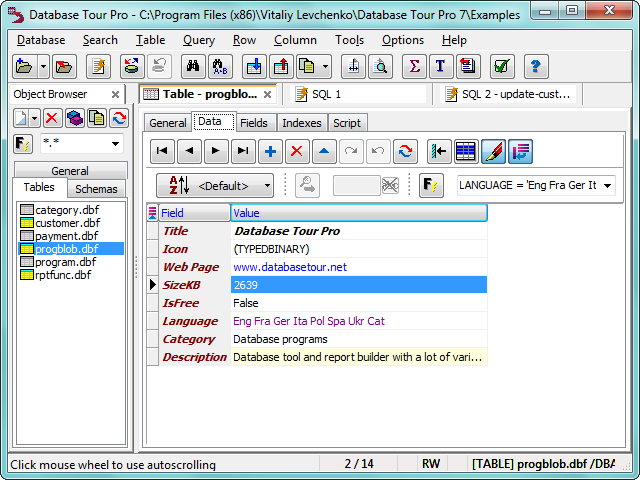Open the Column menu

[295, 40]
